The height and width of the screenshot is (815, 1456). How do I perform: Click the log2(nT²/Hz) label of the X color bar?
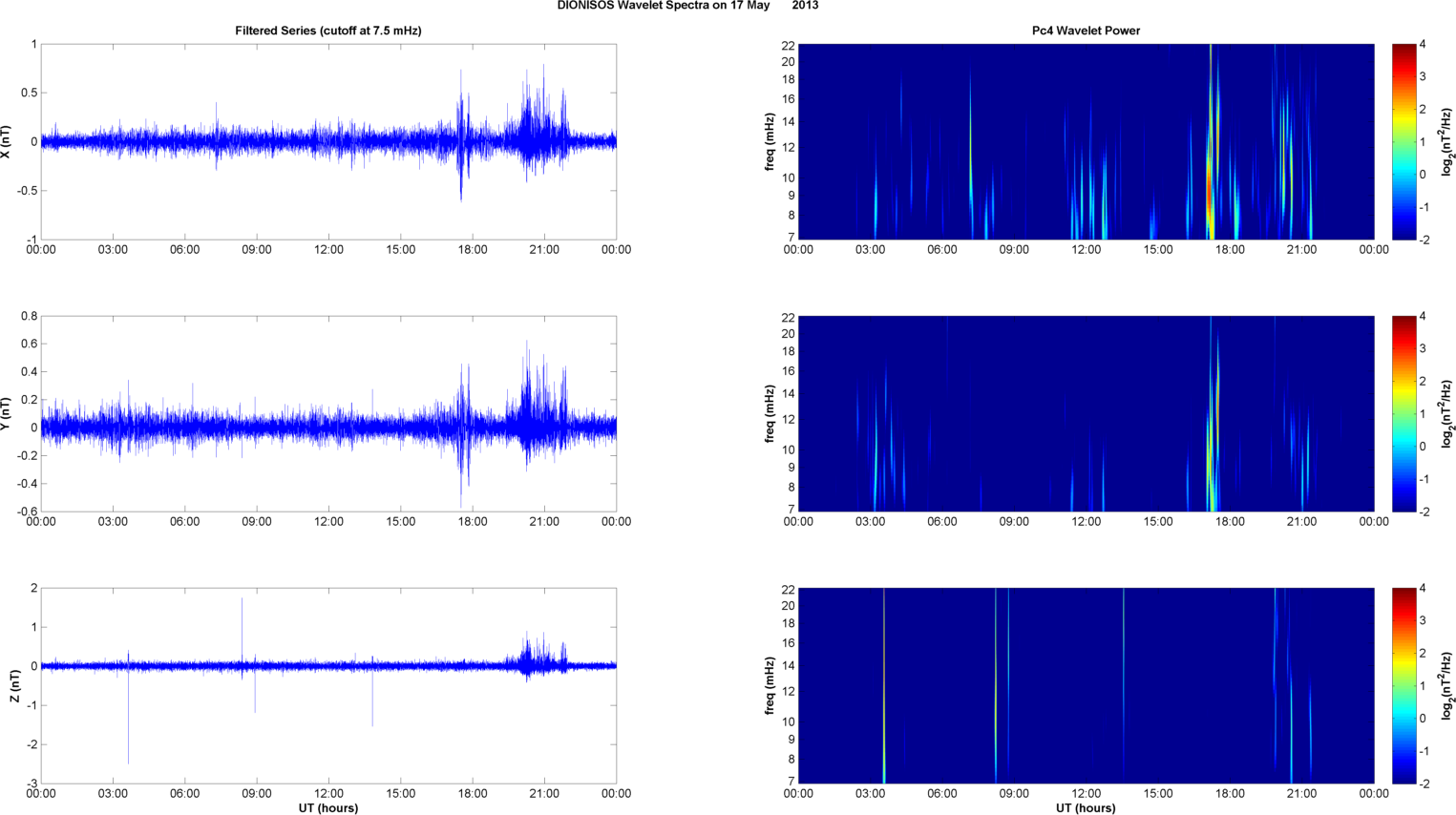[1447, 141]
